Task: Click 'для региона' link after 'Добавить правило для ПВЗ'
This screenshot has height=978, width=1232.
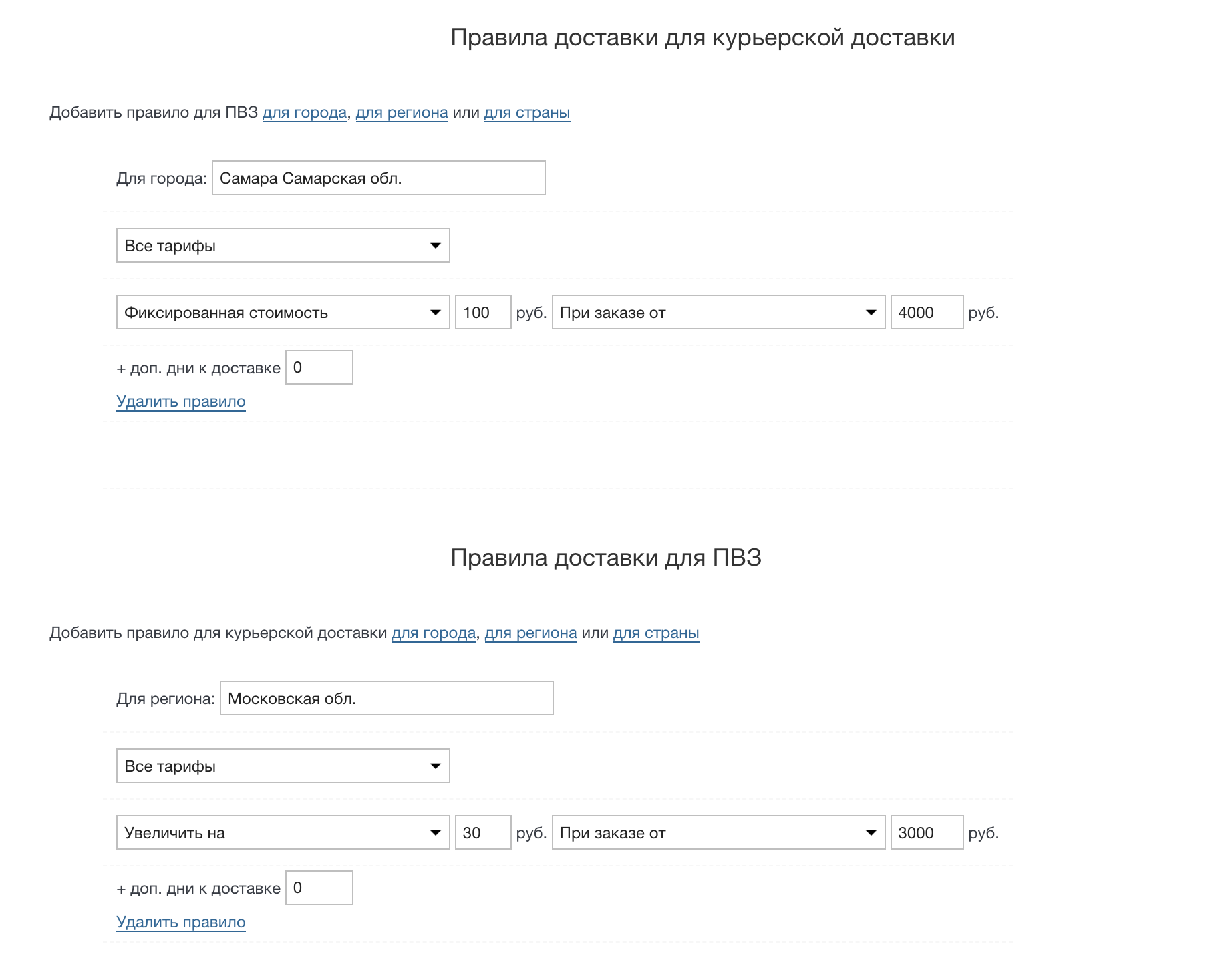Action: (x=402, y=113)
